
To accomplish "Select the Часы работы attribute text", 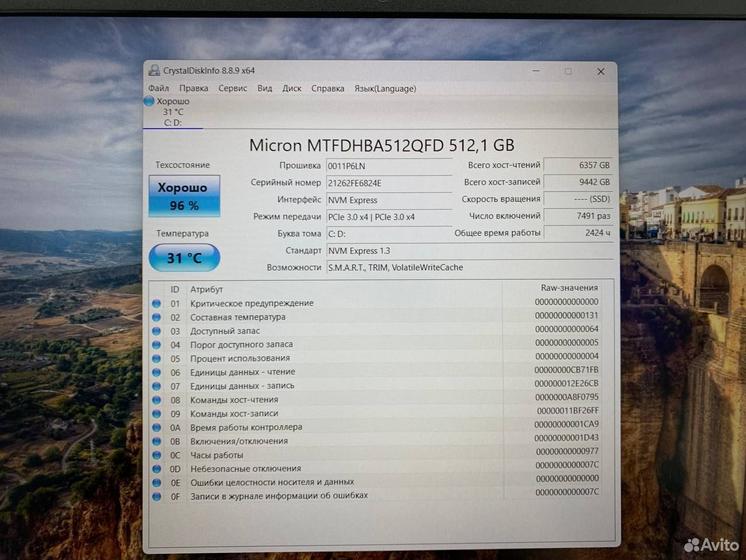I will [216, 455].
